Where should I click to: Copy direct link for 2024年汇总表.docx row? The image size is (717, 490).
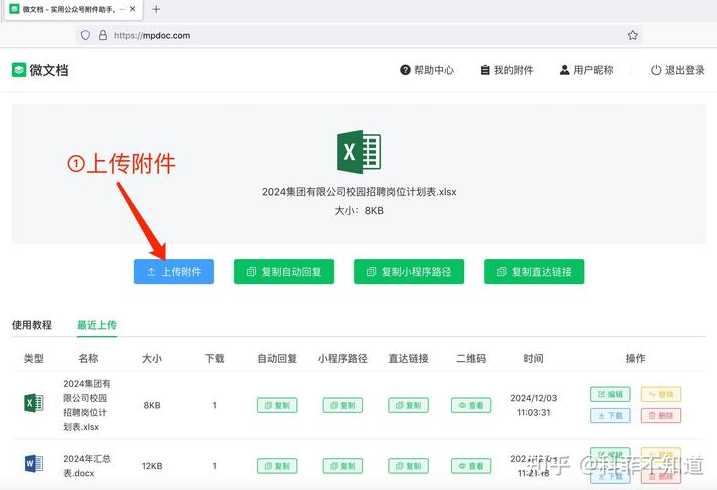[x=408, y=466]
